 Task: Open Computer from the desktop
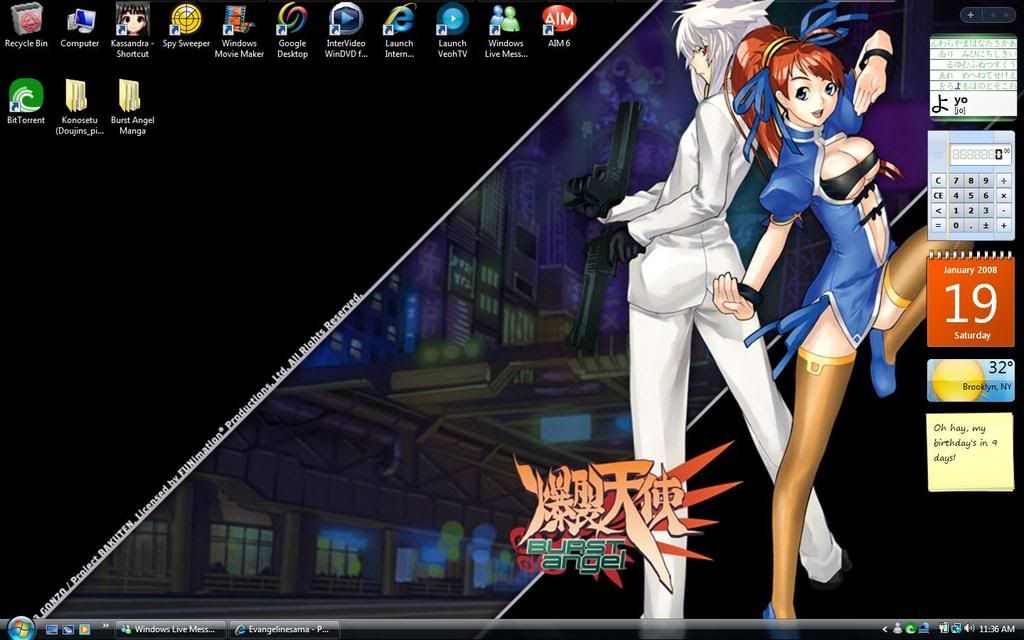tap(79, 18)
